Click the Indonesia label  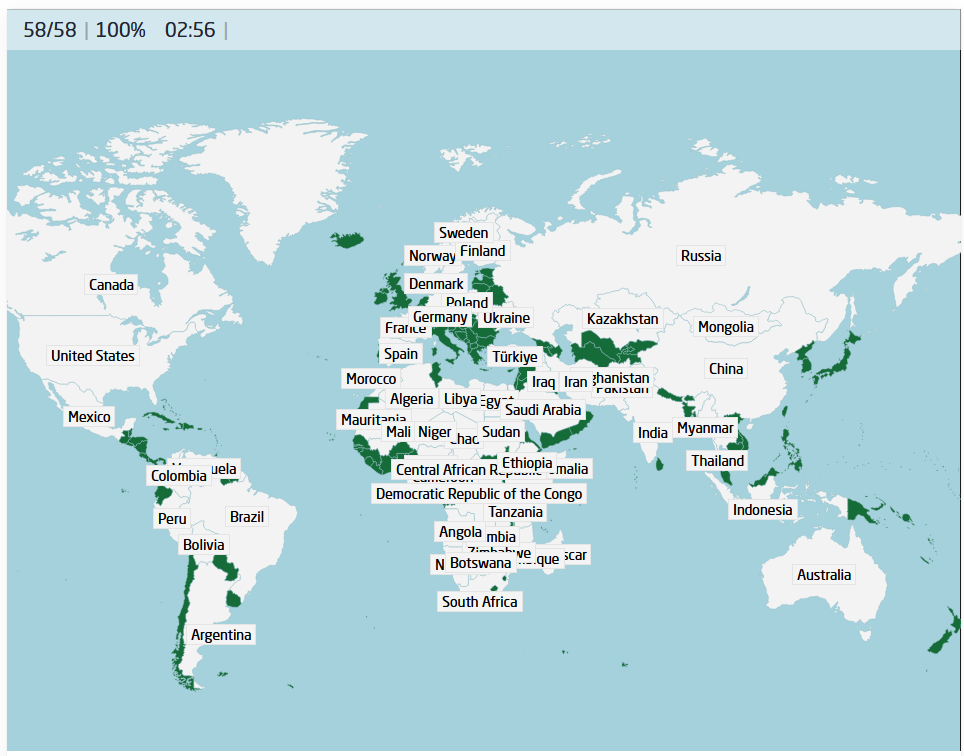tap(762, 510)
